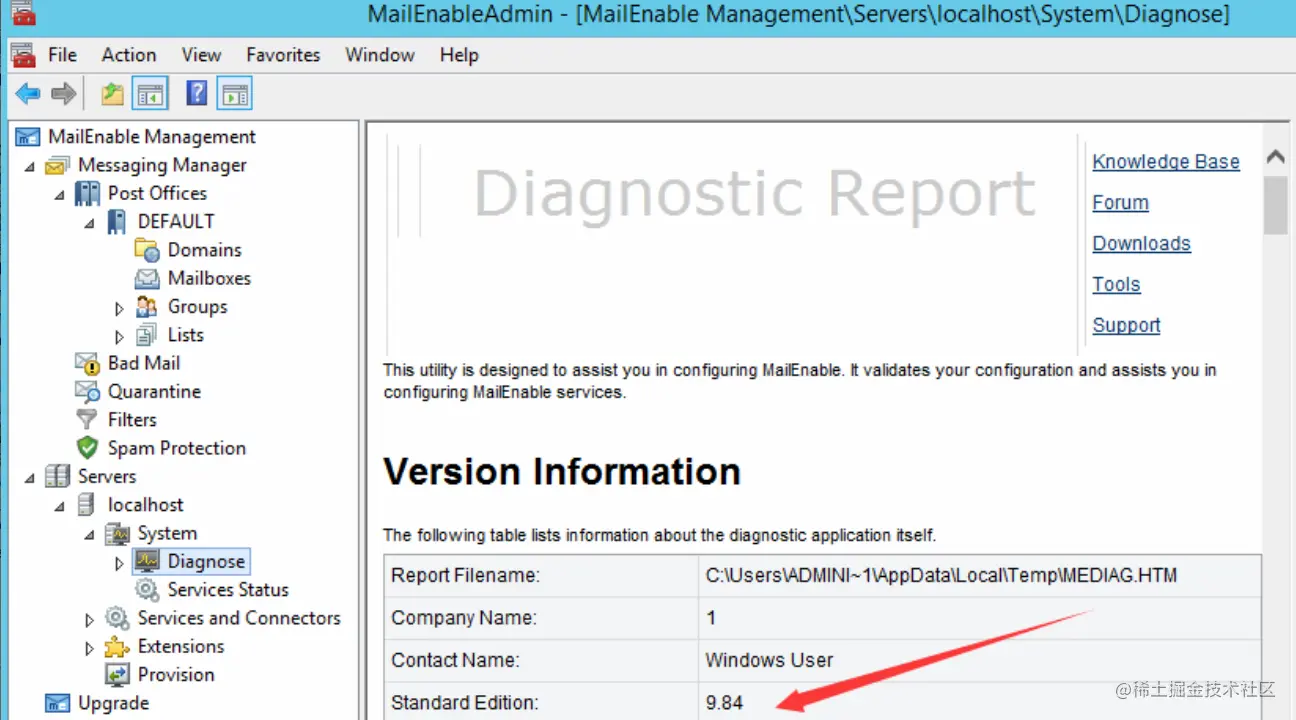Click the Up one level folder icon
The height and width of the screenshot is (720, 1296).
(x=113, y=94)
